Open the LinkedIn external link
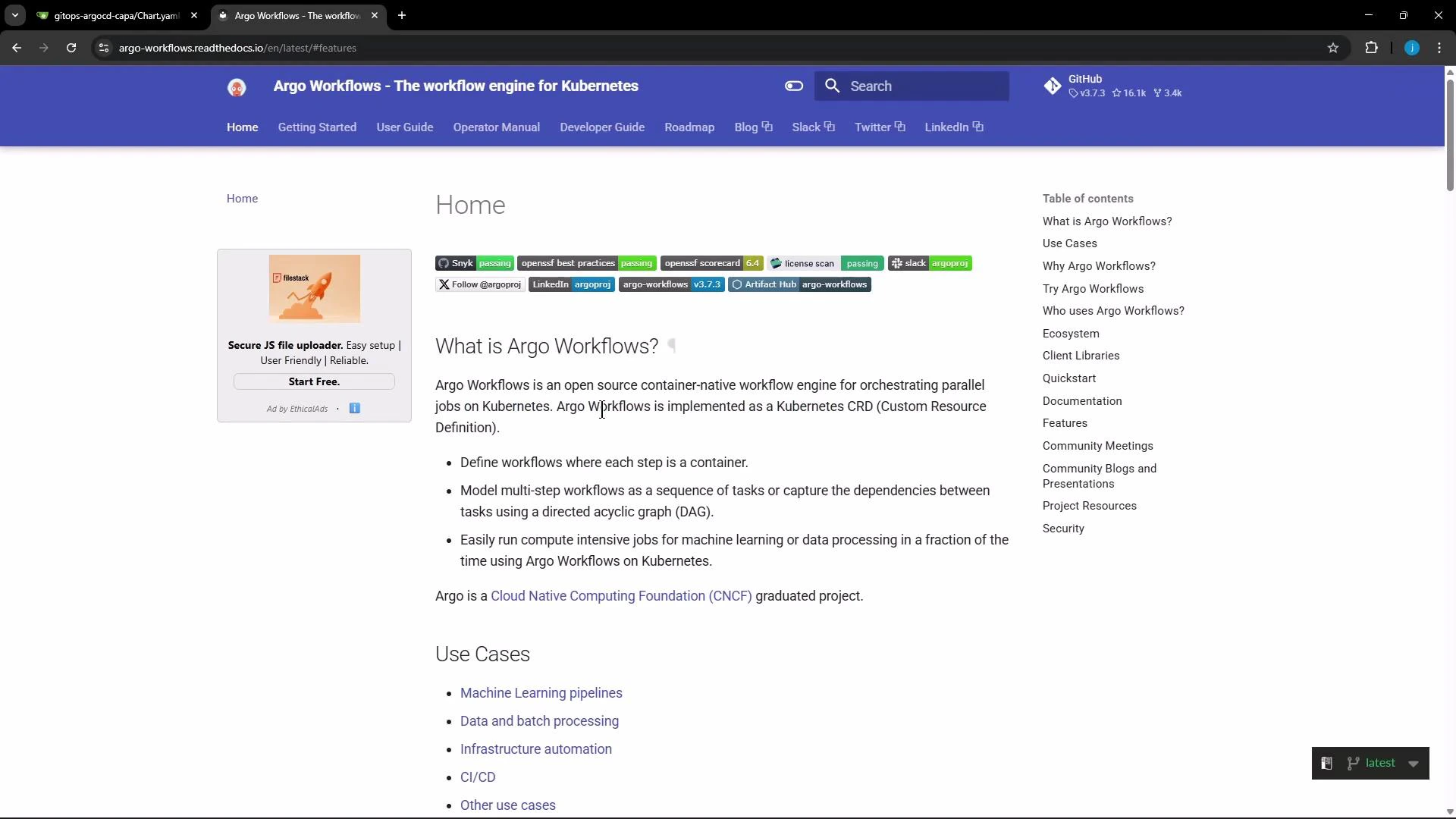Screen dimensions: 1456x819 [x=954, y=127]
